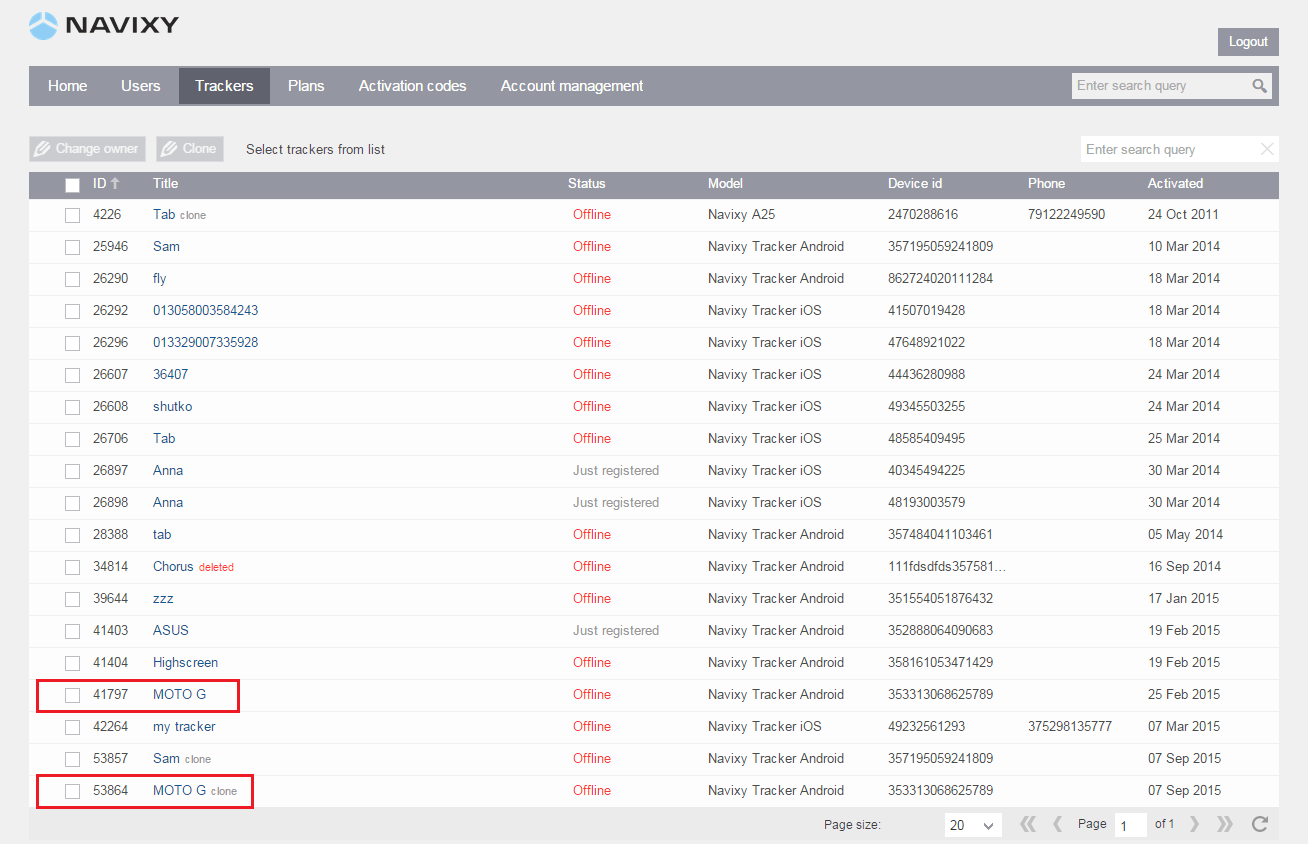Viewport: 1308px width, 844px height.
Task: Click the page number field
Action: pyautogui.click(x=1130, y=825)
